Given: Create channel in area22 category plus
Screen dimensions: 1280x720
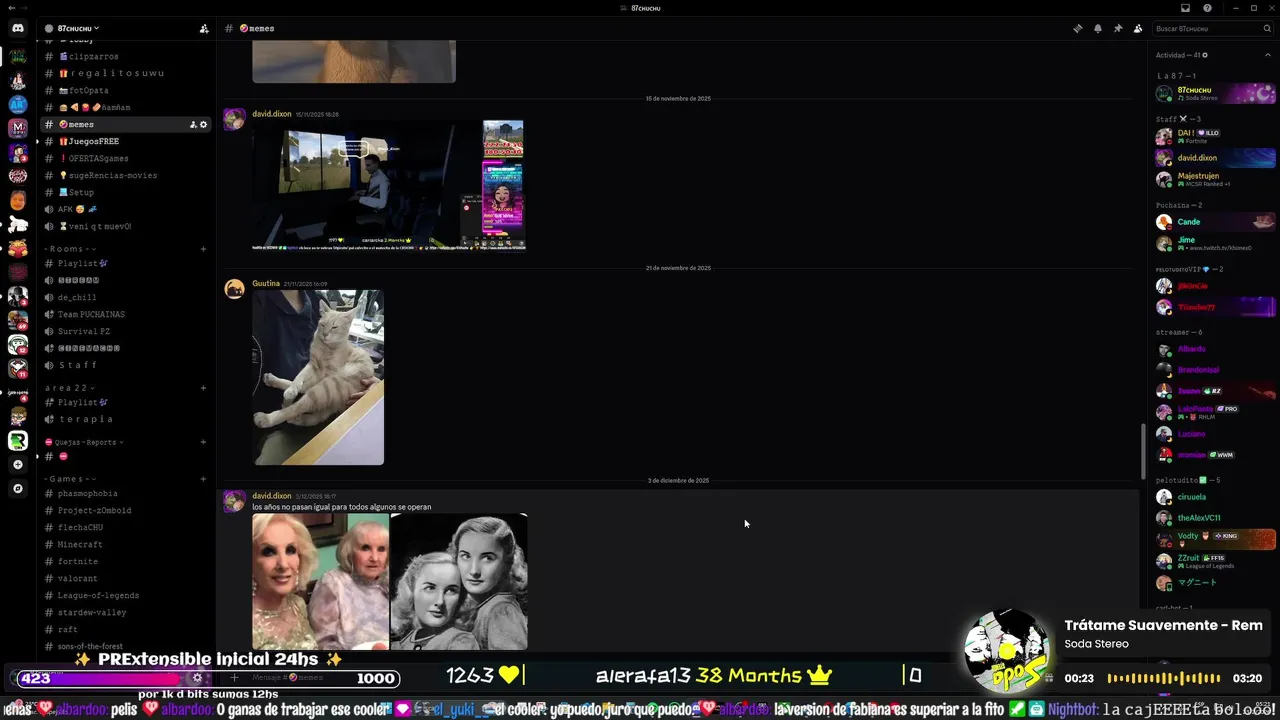Looking at the screenshot, I should (x=203, y=388).
